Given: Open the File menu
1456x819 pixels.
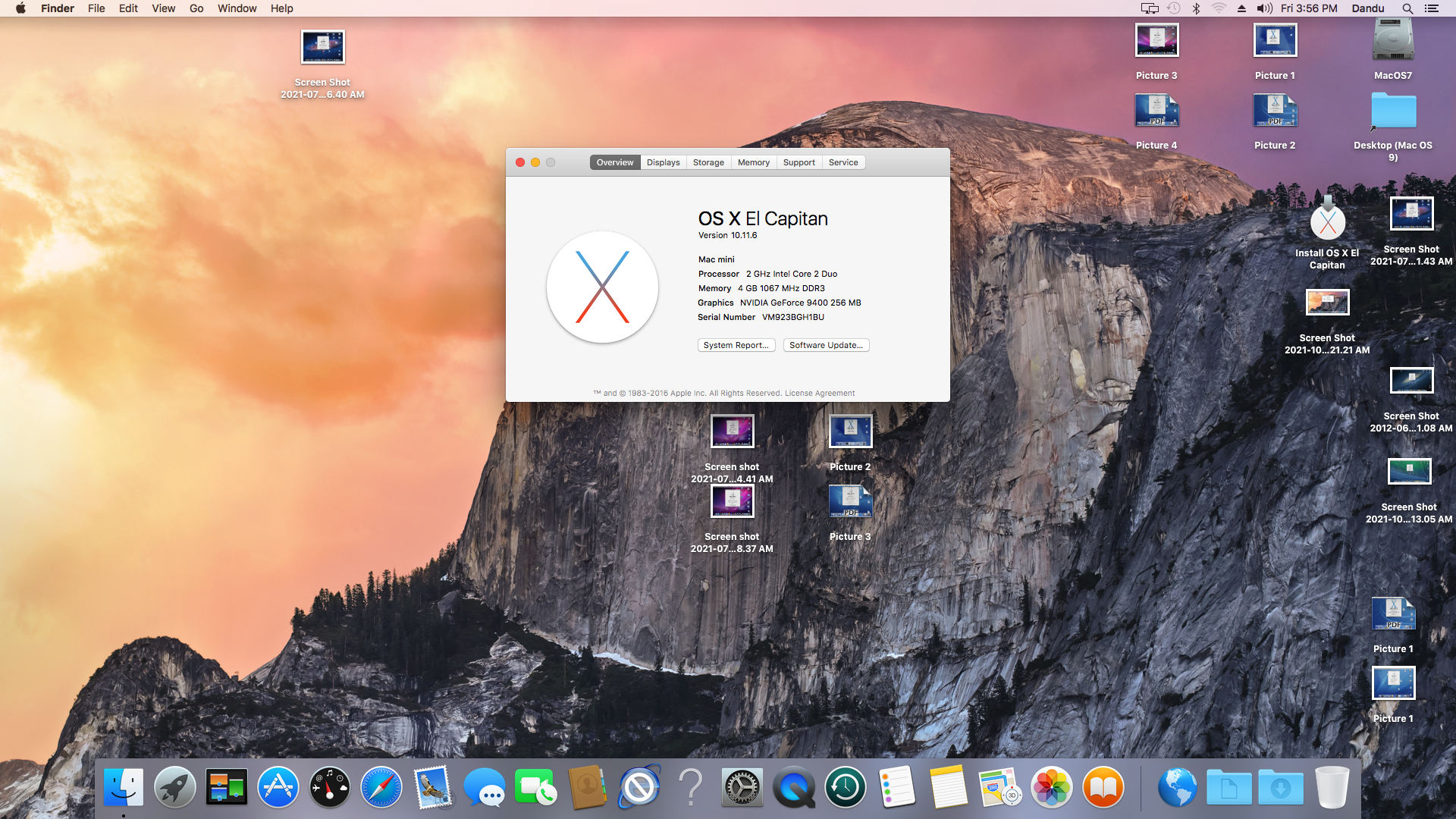Looking at the screenshot, I should (96, 8).
